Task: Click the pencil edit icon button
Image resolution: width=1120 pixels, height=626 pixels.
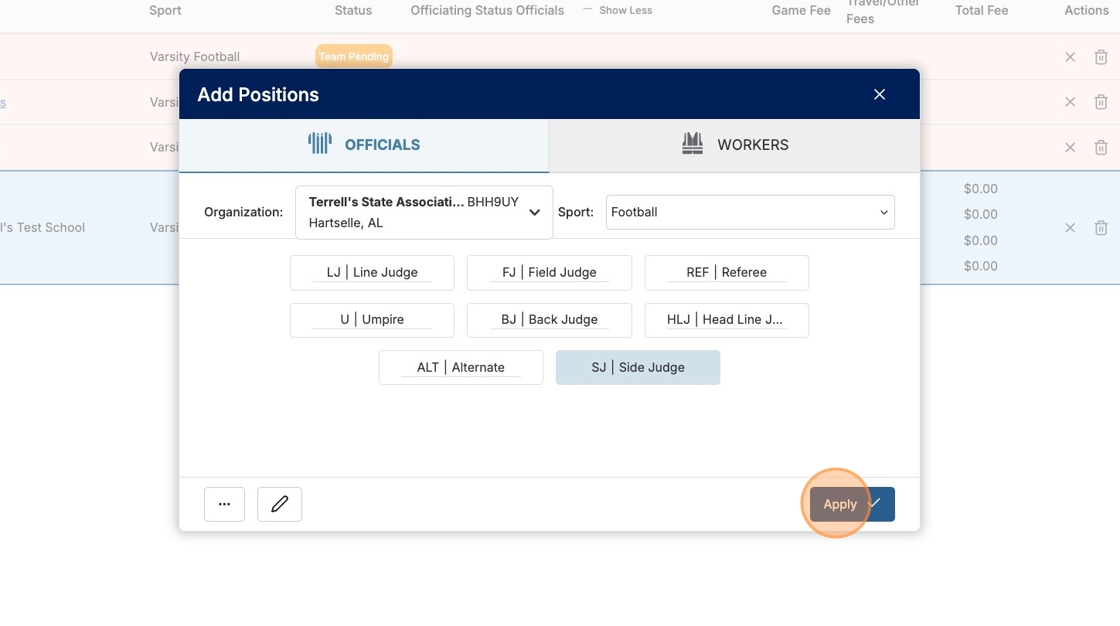Action: click(279, 504)
